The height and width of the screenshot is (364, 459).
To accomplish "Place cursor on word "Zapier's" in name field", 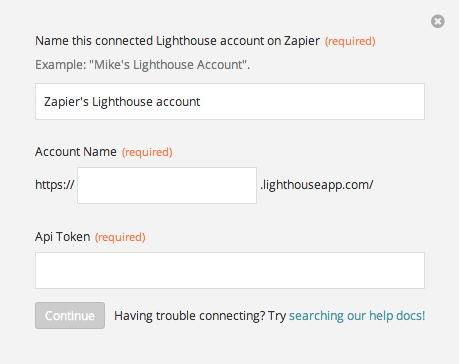I will click(x=66, y=102).
